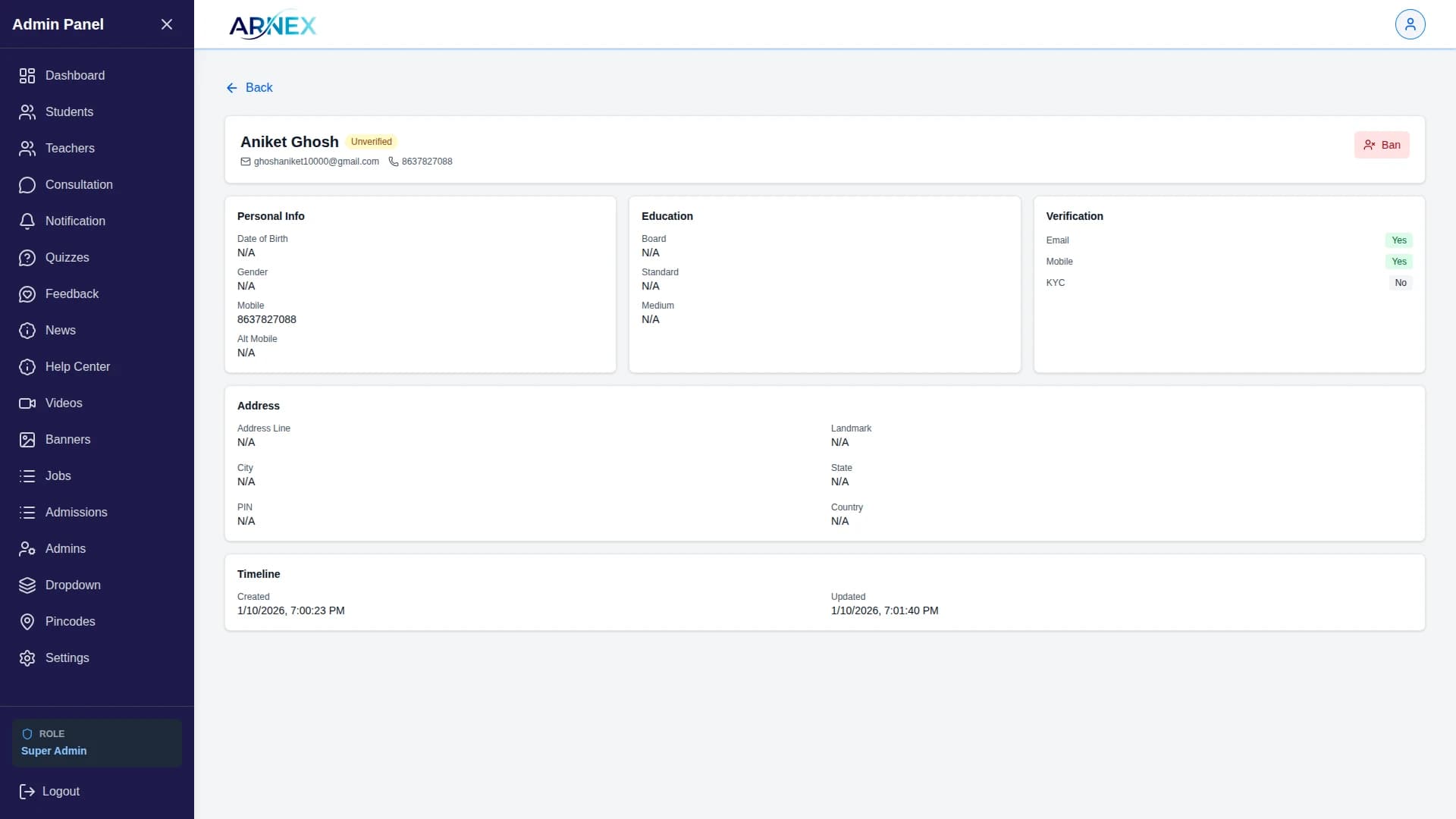Click the Consultation chat bubble icon
1456x819 pixels.
click(x=27, y=185)
